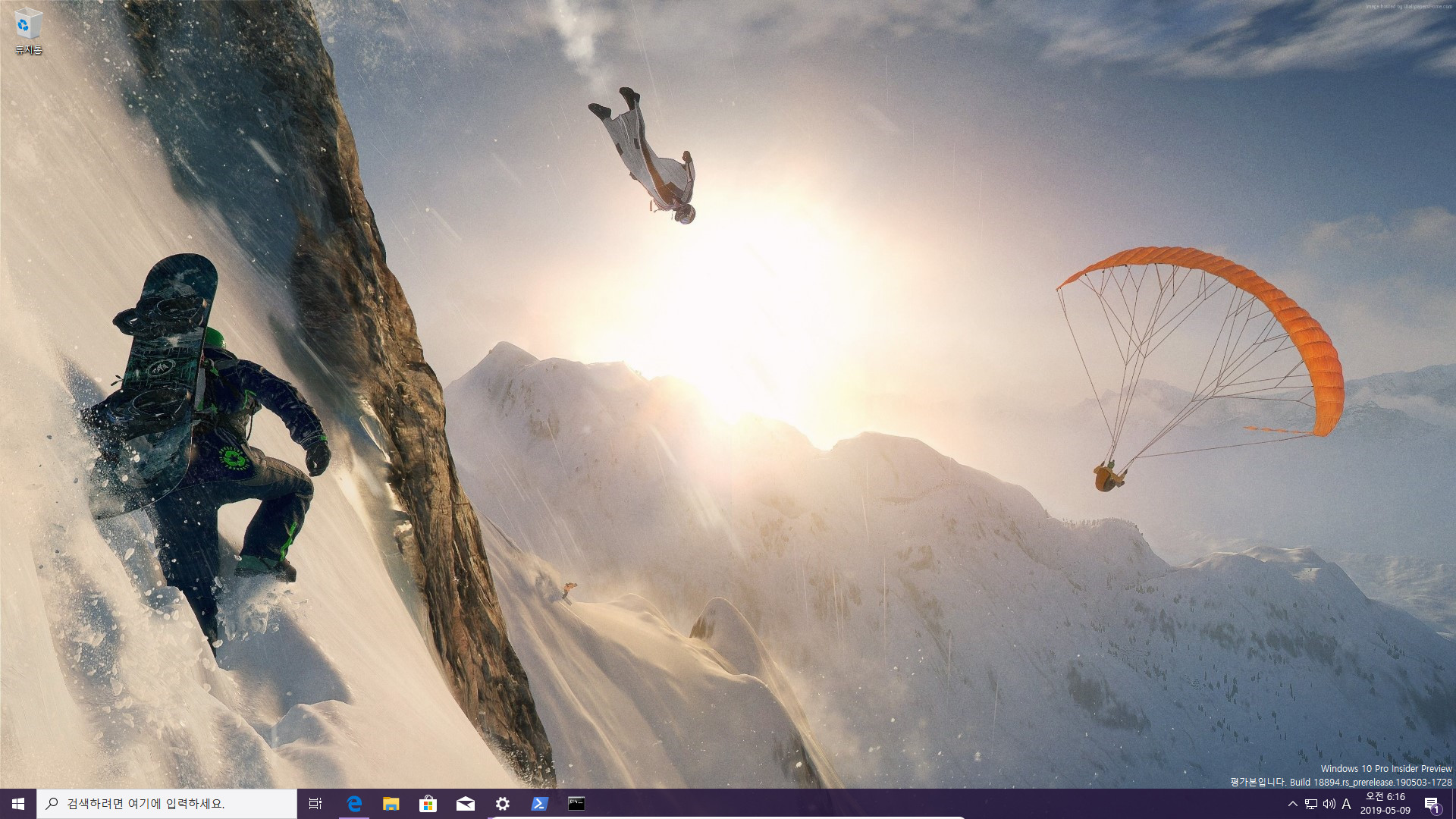1456x819 pixels.
Task: Open PowerShell from the taskbar
Action: 540,804
